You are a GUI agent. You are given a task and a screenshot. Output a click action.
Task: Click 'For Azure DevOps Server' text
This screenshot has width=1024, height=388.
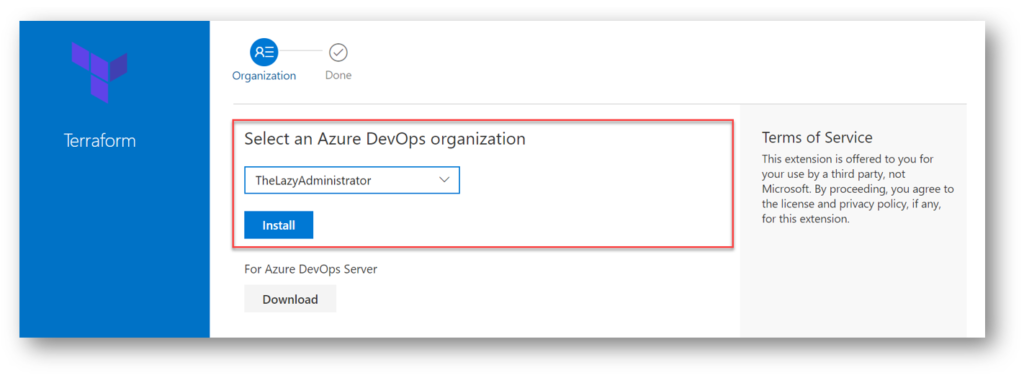pos(310,268)
